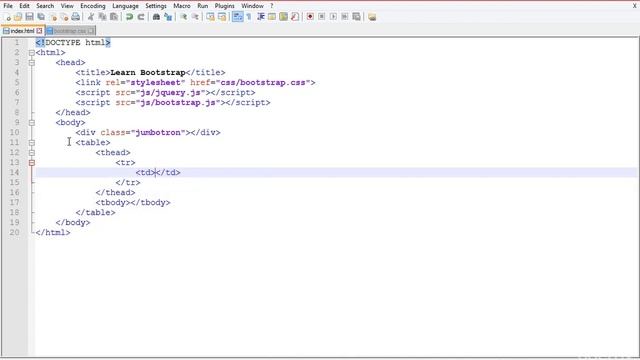Undo the last edit with green arrow

coord(129,17)
